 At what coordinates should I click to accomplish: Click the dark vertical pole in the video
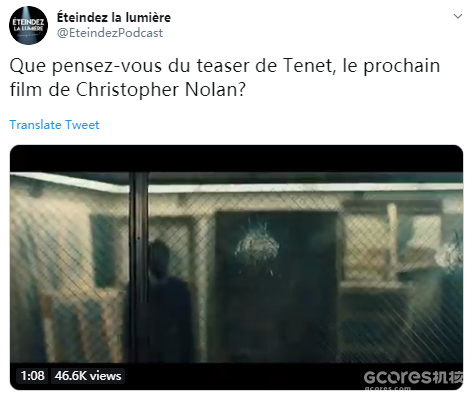pos(138,267)
